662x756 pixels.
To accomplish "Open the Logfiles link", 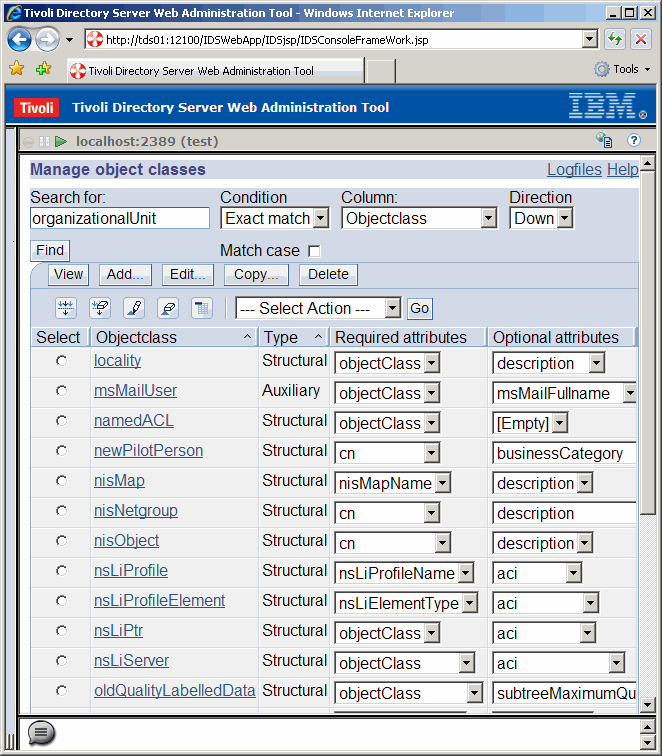I will click(x=574, y=170).
